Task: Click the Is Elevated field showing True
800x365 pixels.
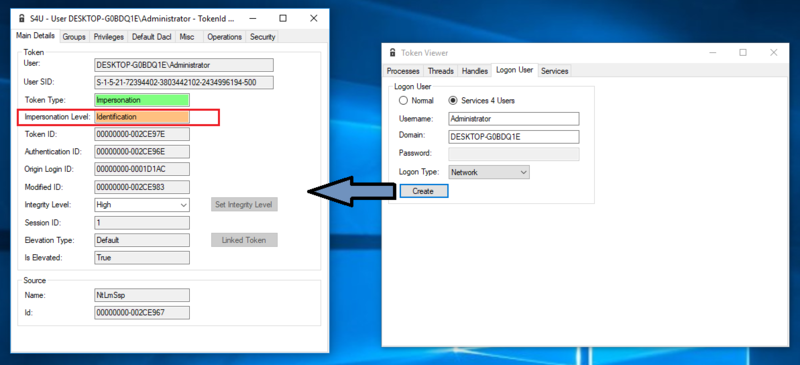Action: [142, 257]
